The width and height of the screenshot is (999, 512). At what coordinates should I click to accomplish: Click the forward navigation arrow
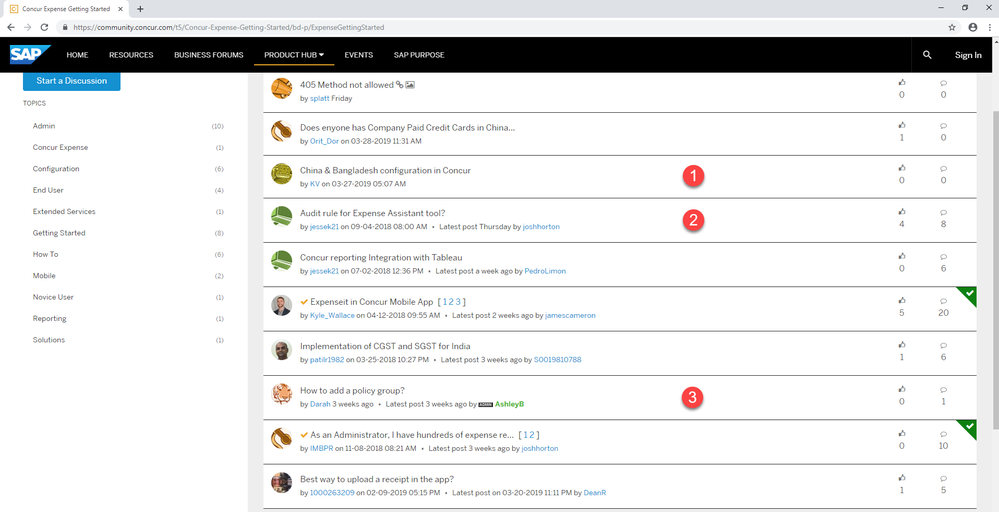pyautogui.click(x=27, y=27)
